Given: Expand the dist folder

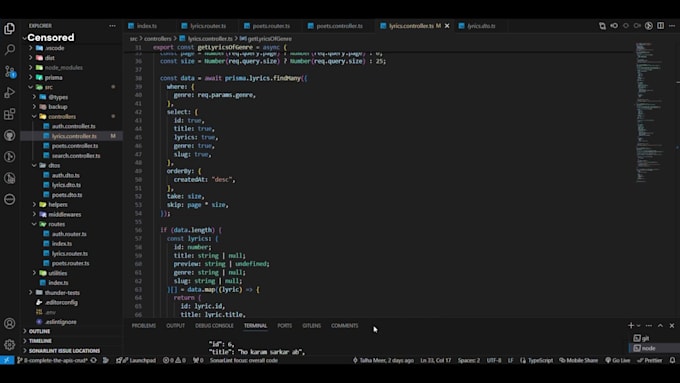Looking at the screenshot, I should pyautogui.click(x=49, y=58).
